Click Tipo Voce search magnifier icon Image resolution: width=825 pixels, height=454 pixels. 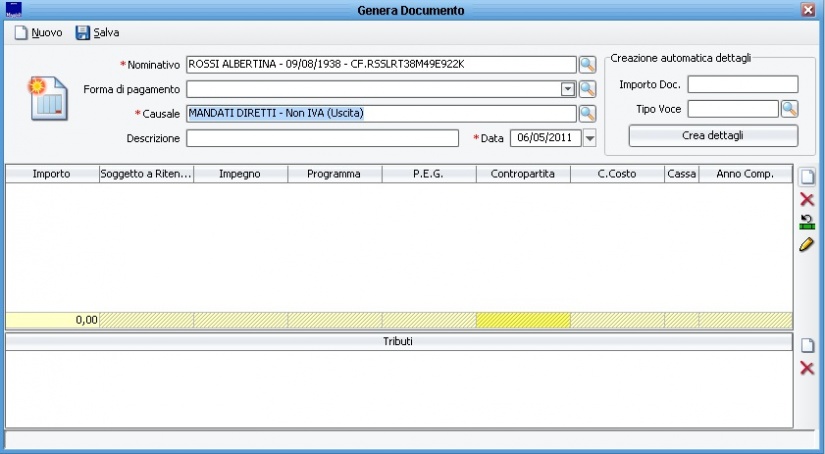click(789, 108)
